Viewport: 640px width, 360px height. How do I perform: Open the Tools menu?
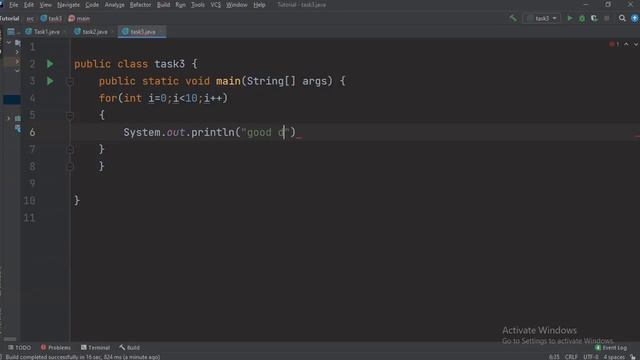(198, 5)
